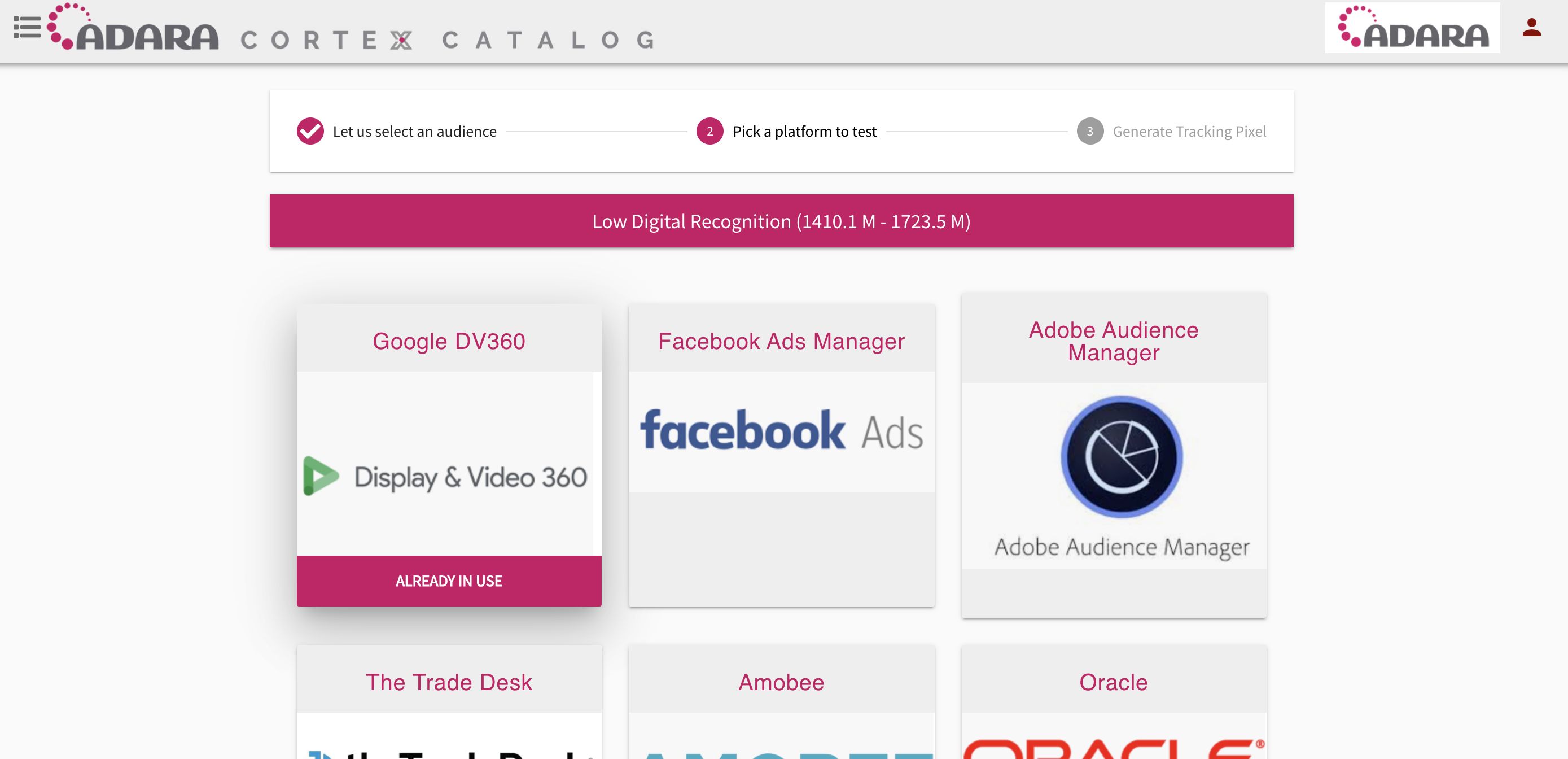Select the Amobee card title
This screenshot has height=759, width=1568.
click(782, 682)
